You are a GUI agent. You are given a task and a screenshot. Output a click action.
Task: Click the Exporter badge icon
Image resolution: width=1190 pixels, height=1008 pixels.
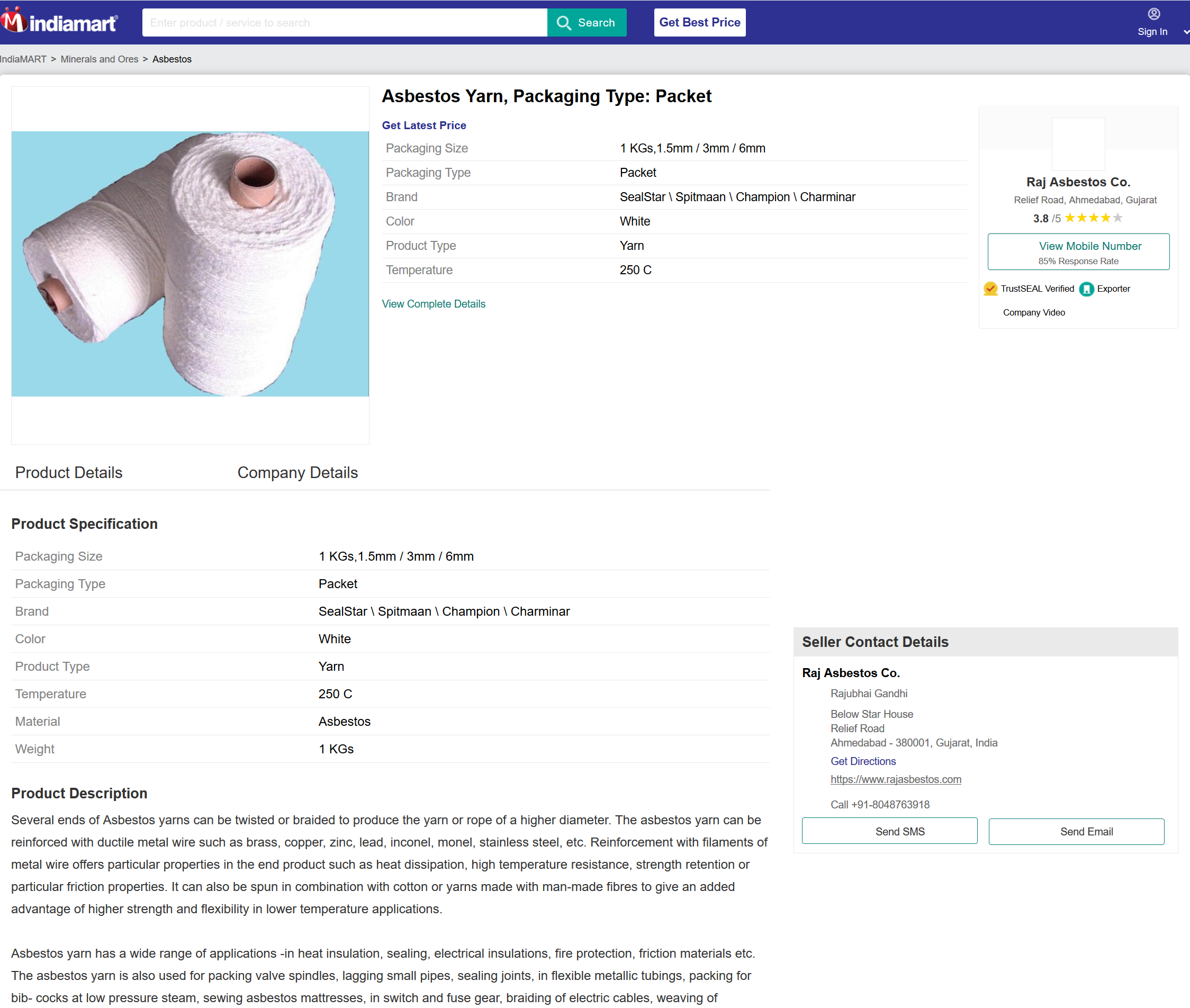1086,289
